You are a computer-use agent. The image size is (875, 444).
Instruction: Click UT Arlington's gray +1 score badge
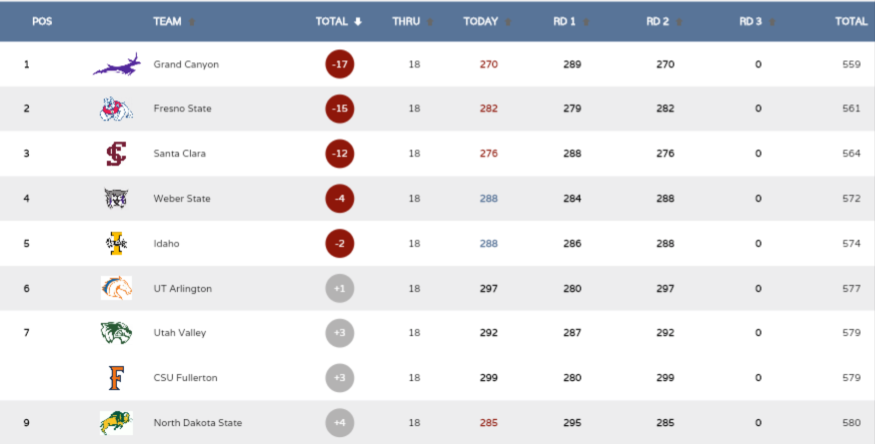(x=340, y=288)
